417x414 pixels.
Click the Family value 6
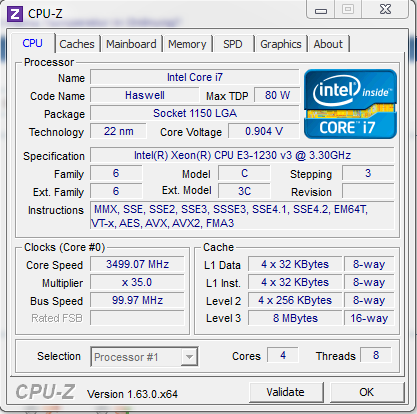116,173
